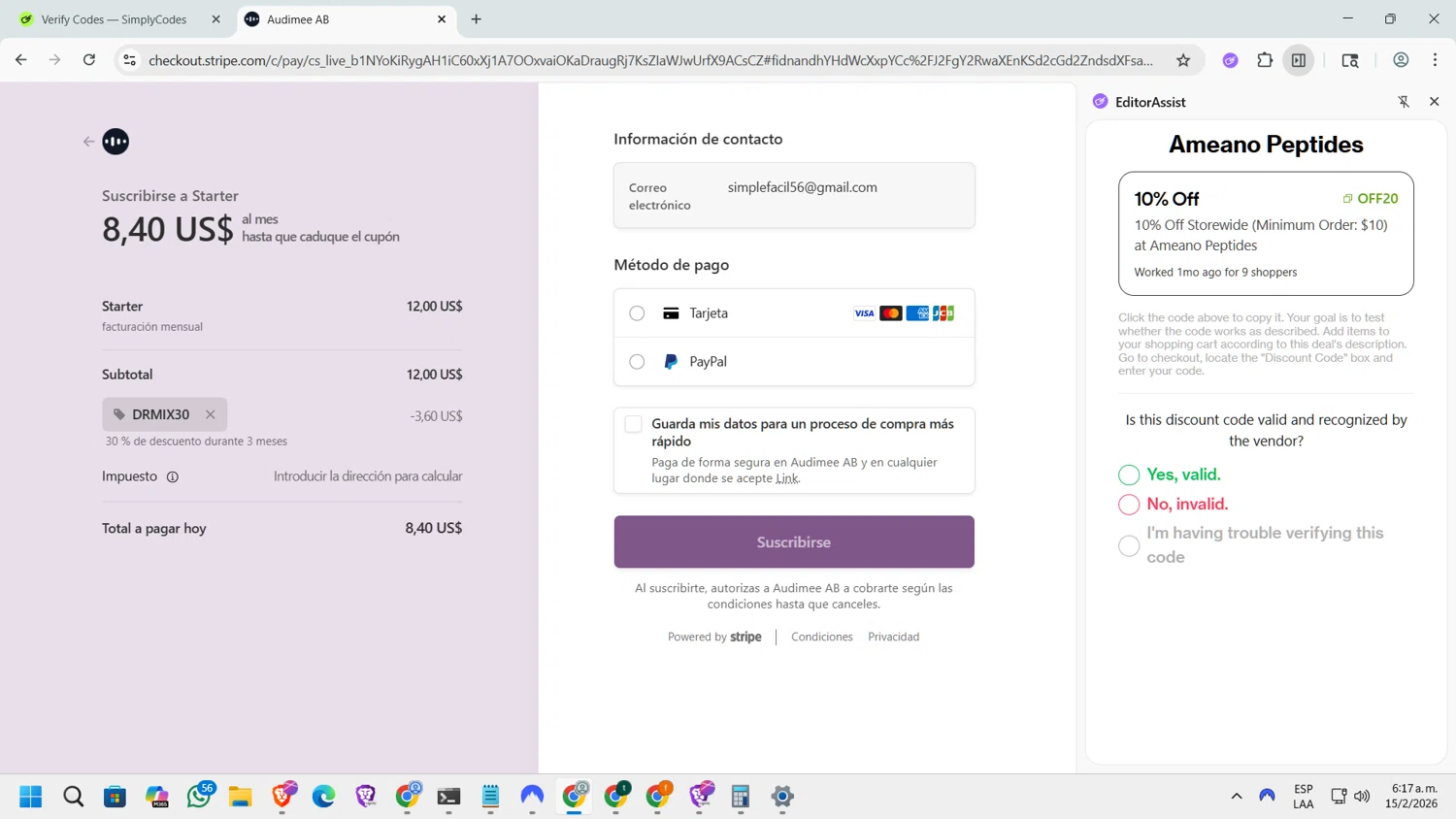The image size is (1456, 819).
Task: Close the EditorAssist side panel
Action: (x=1434, y=102)
